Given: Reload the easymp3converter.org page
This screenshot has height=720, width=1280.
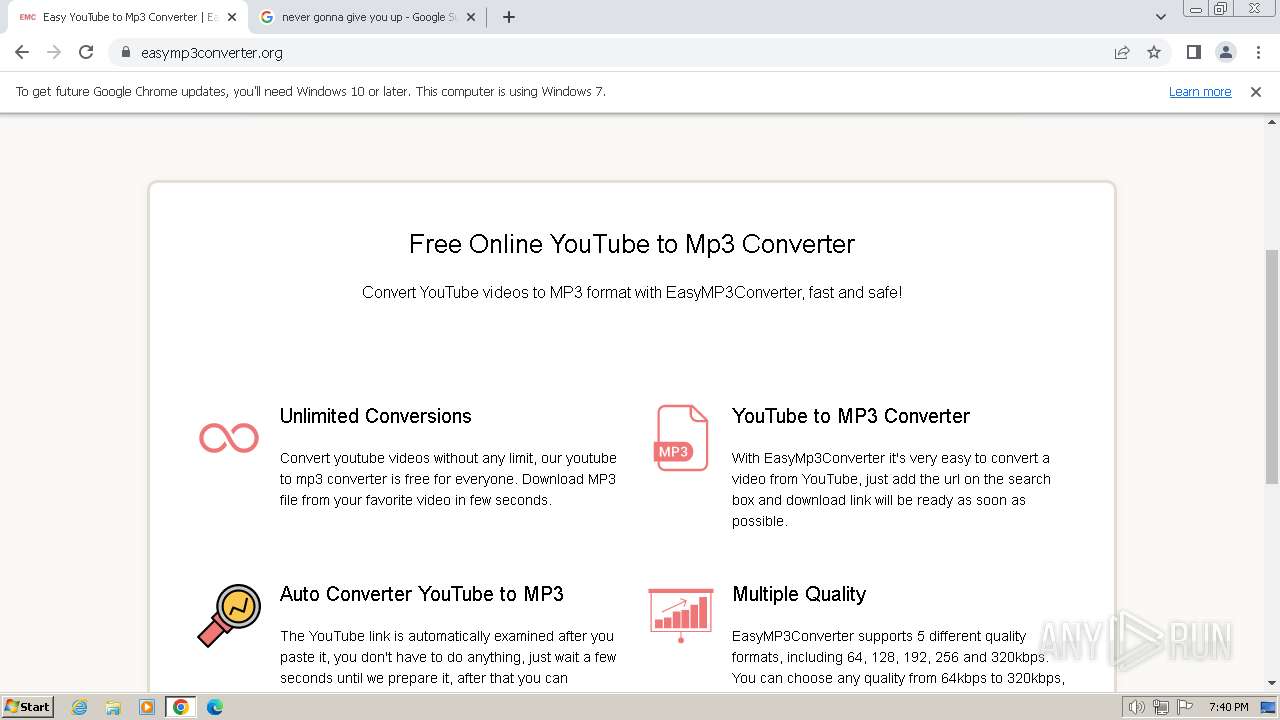Looking at the screenshot, I should 86,52.
